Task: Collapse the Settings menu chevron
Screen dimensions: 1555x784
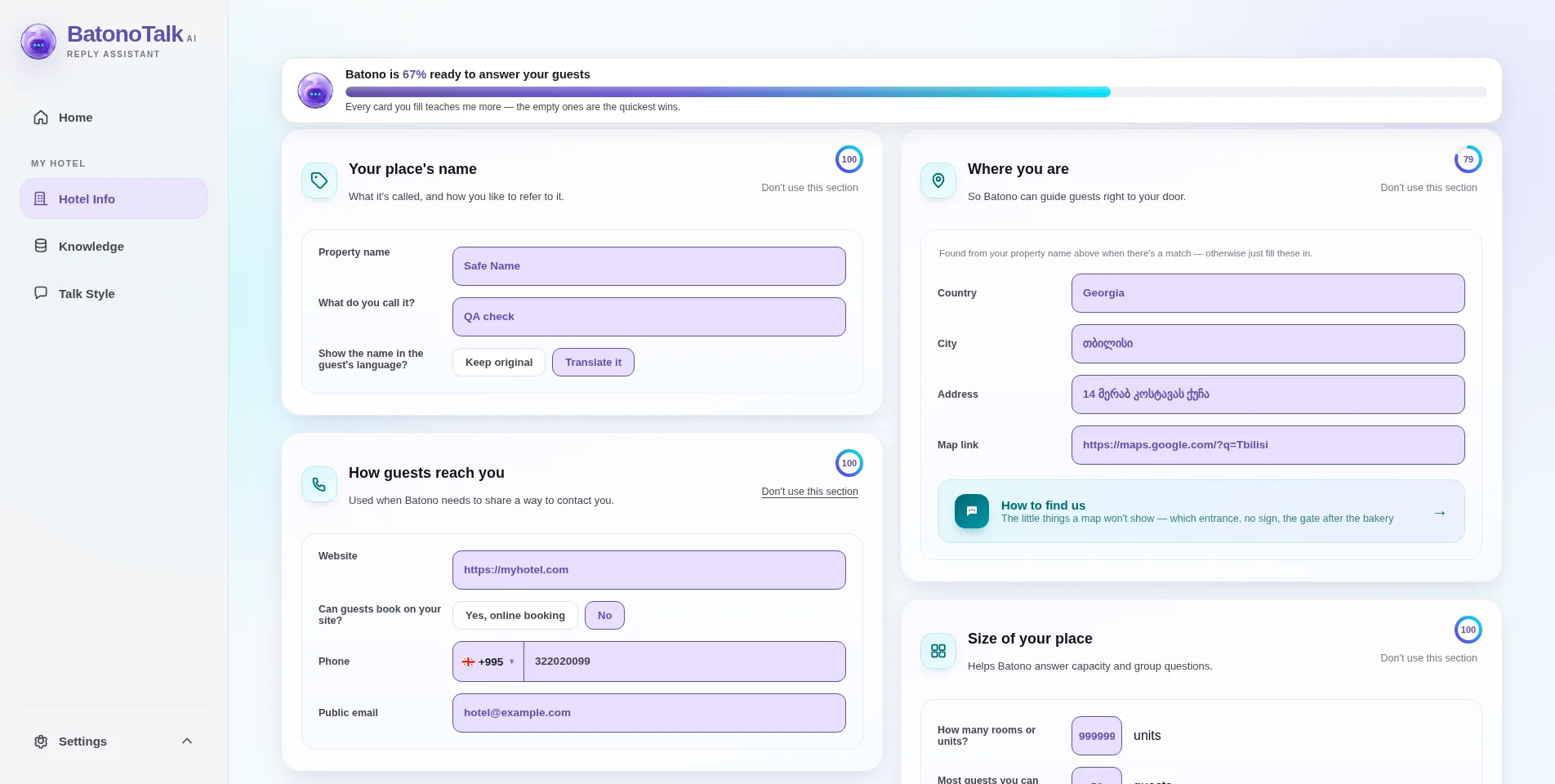Action: point(187,742)
